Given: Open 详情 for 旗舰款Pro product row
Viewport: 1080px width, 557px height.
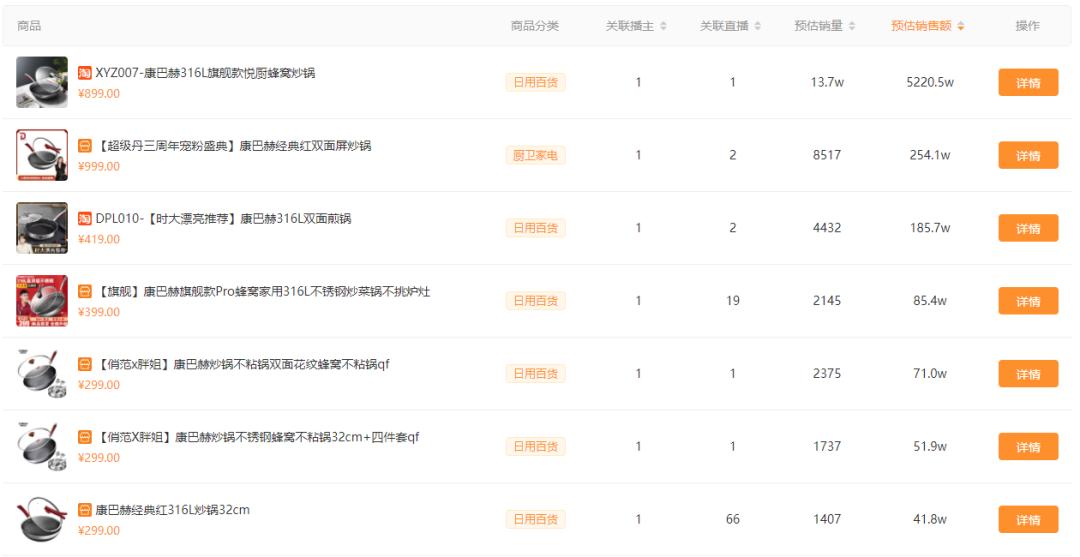Looking at the screenshot, I should click(1028, 302).
